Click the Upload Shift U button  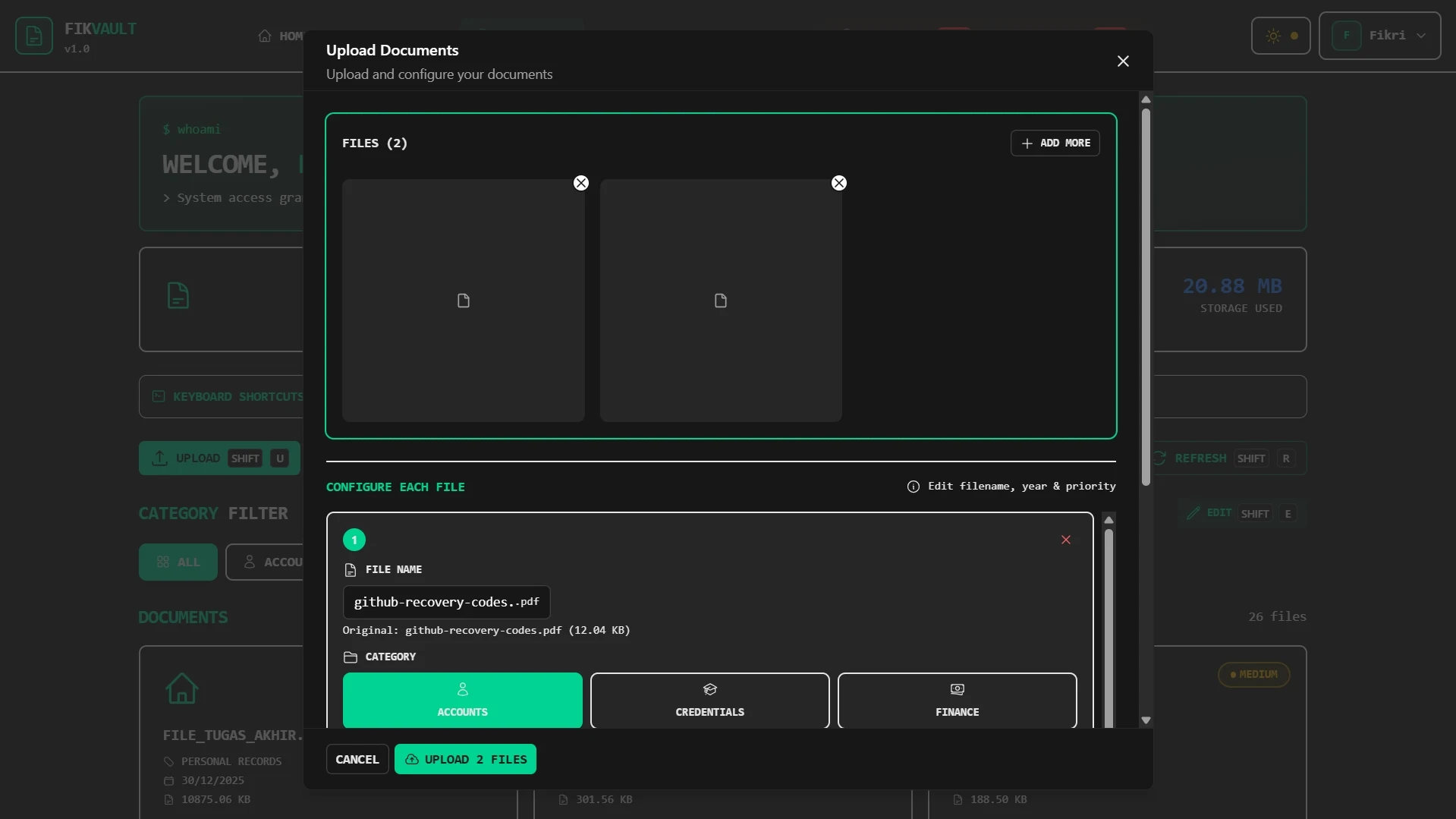[x=219, y=458]
